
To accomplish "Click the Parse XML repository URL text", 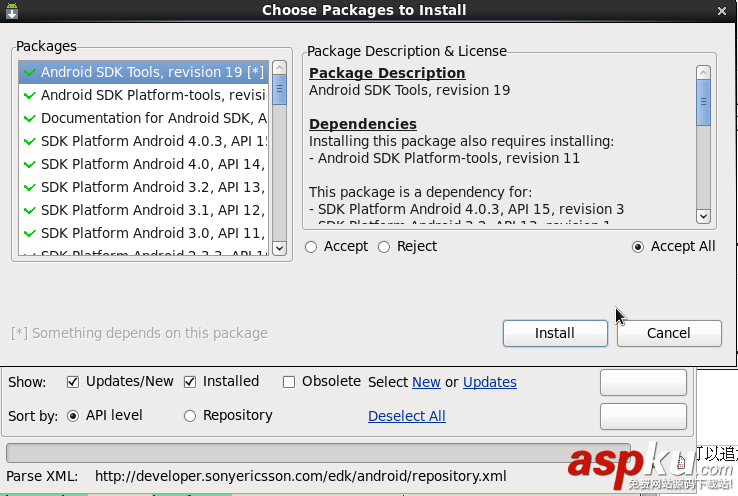I will [300, 476].
